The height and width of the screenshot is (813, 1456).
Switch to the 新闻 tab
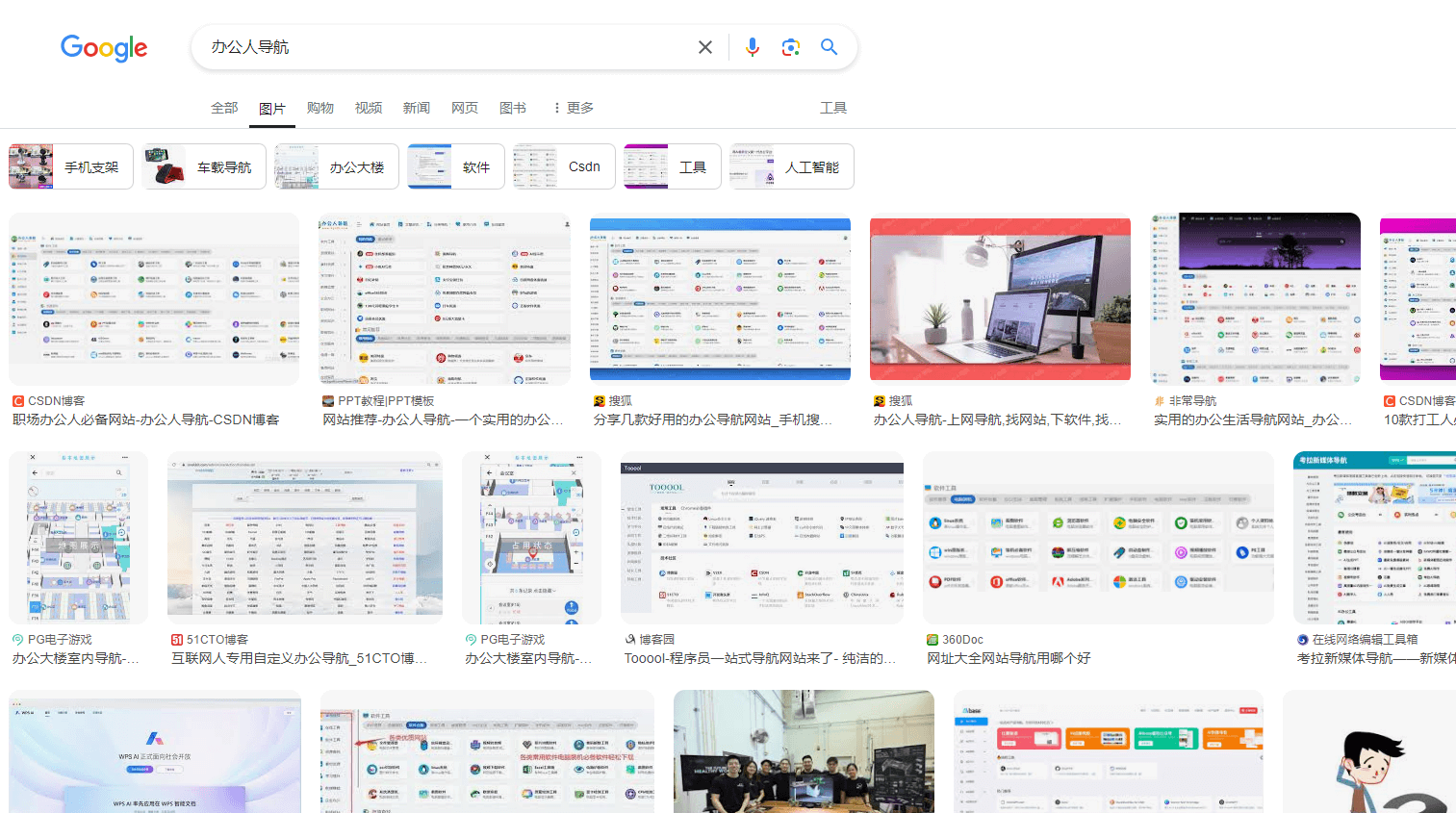click(x=417, y=107)
